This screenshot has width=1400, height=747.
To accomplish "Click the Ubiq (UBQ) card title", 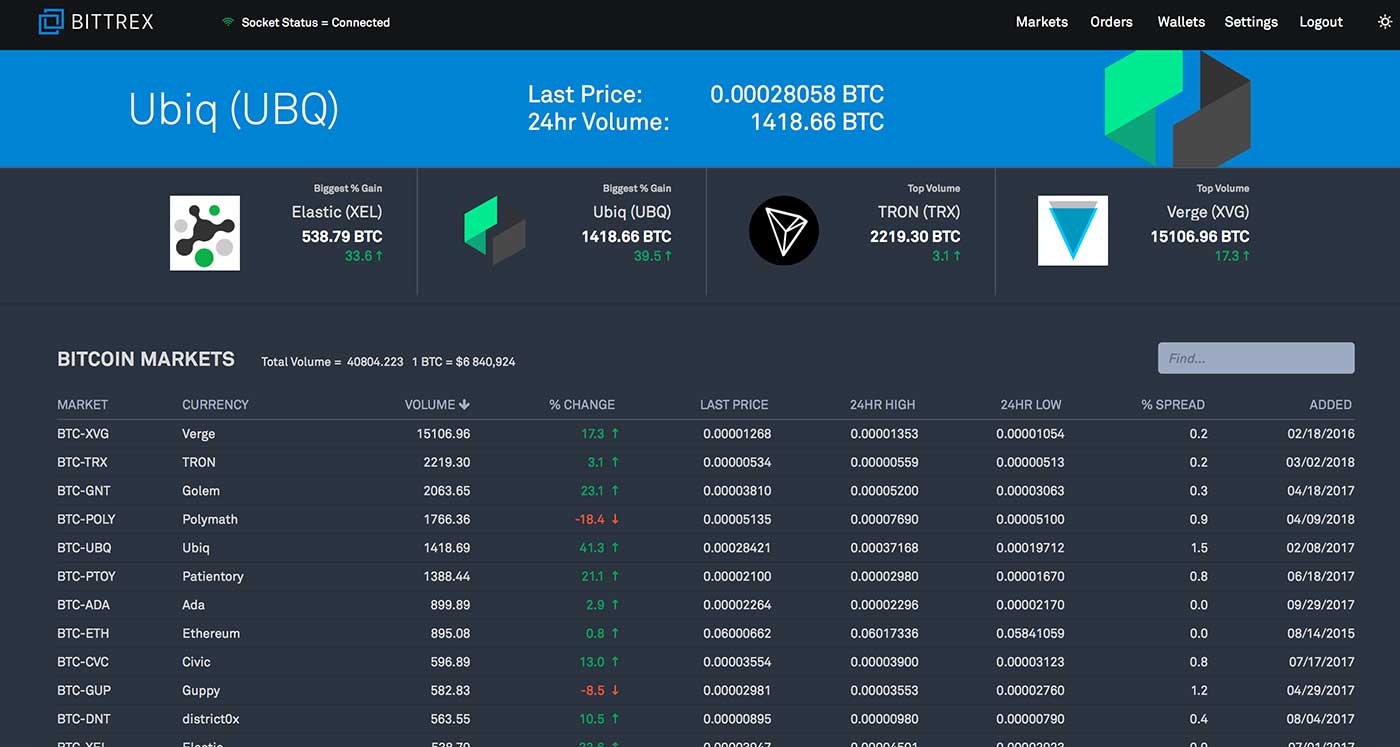I will pyautogui.click(x=632, y=212).
